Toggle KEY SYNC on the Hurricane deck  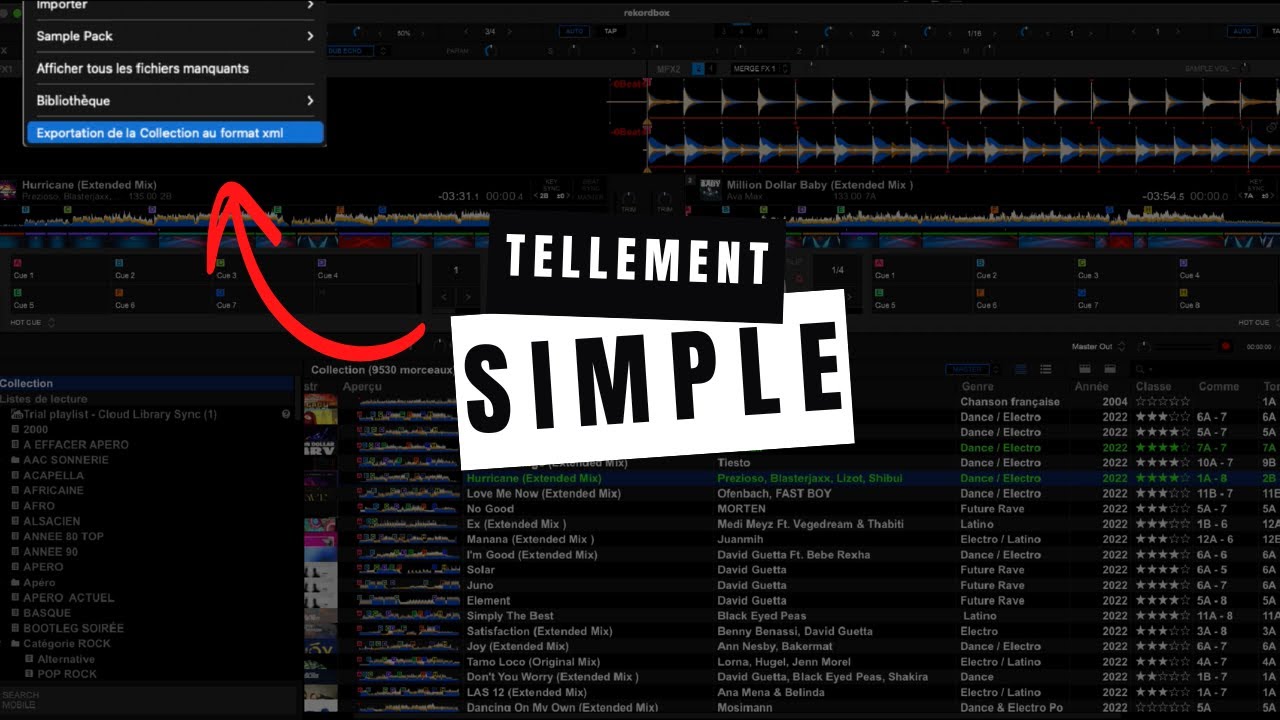coord(553,187)
